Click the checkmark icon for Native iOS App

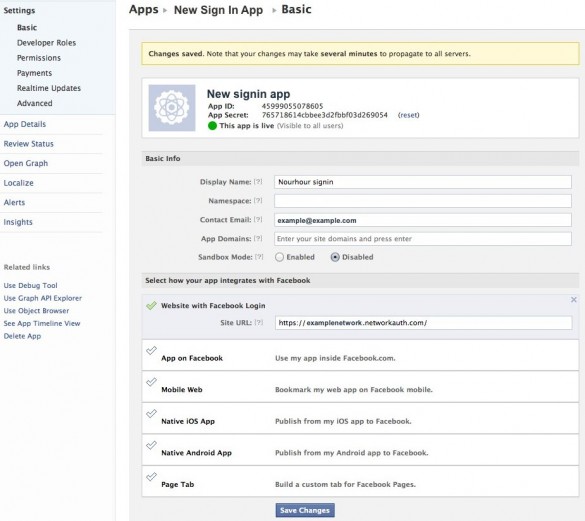tap(151, 414)
